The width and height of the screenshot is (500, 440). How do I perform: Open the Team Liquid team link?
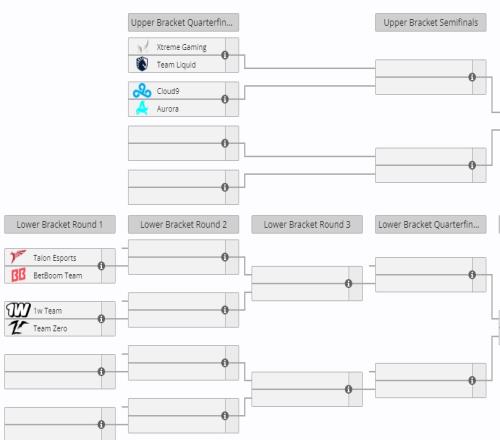176,65
